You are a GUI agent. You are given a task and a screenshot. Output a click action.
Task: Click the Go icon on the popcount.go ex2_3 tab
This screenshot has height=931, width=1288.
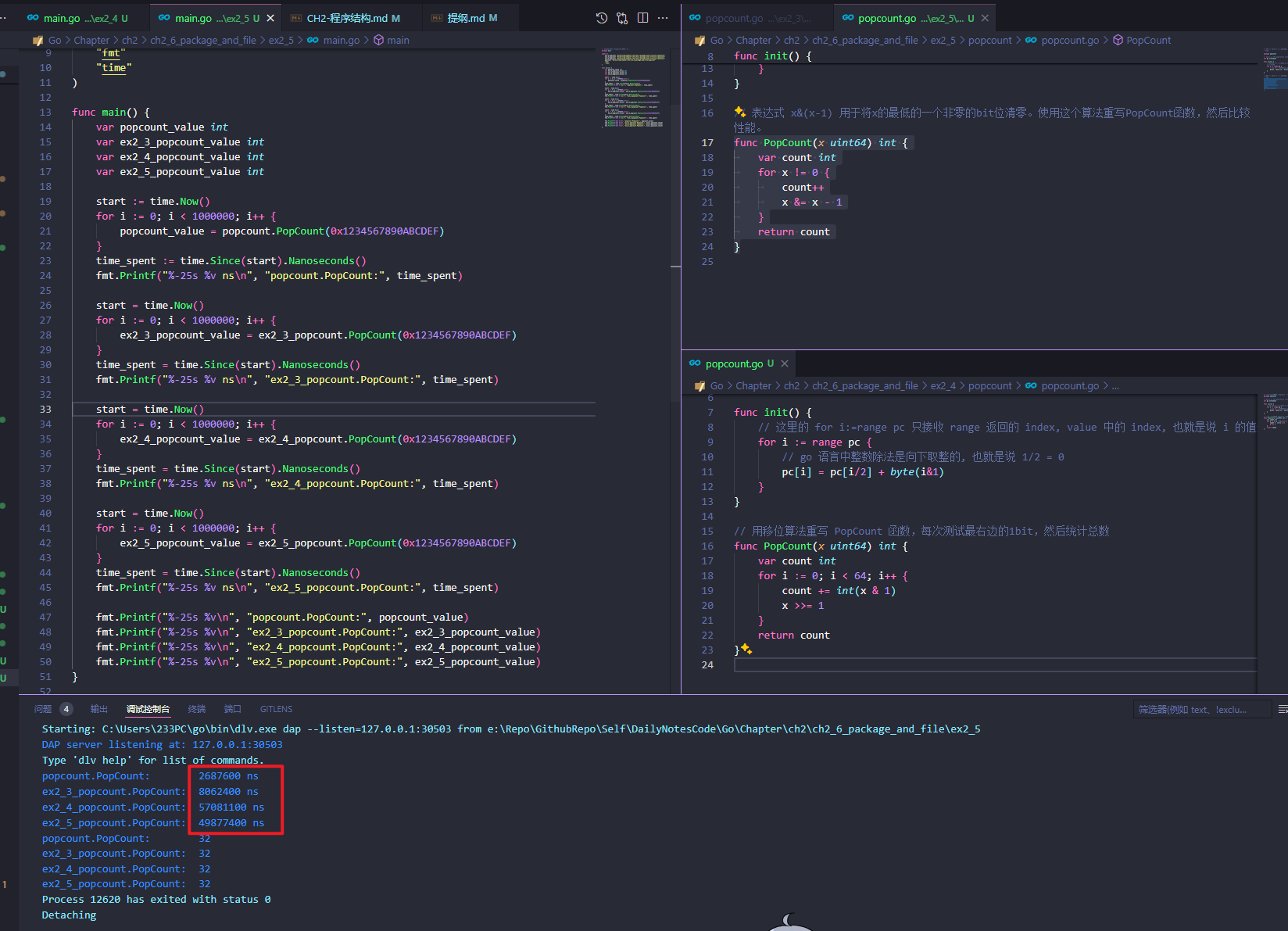695,18
